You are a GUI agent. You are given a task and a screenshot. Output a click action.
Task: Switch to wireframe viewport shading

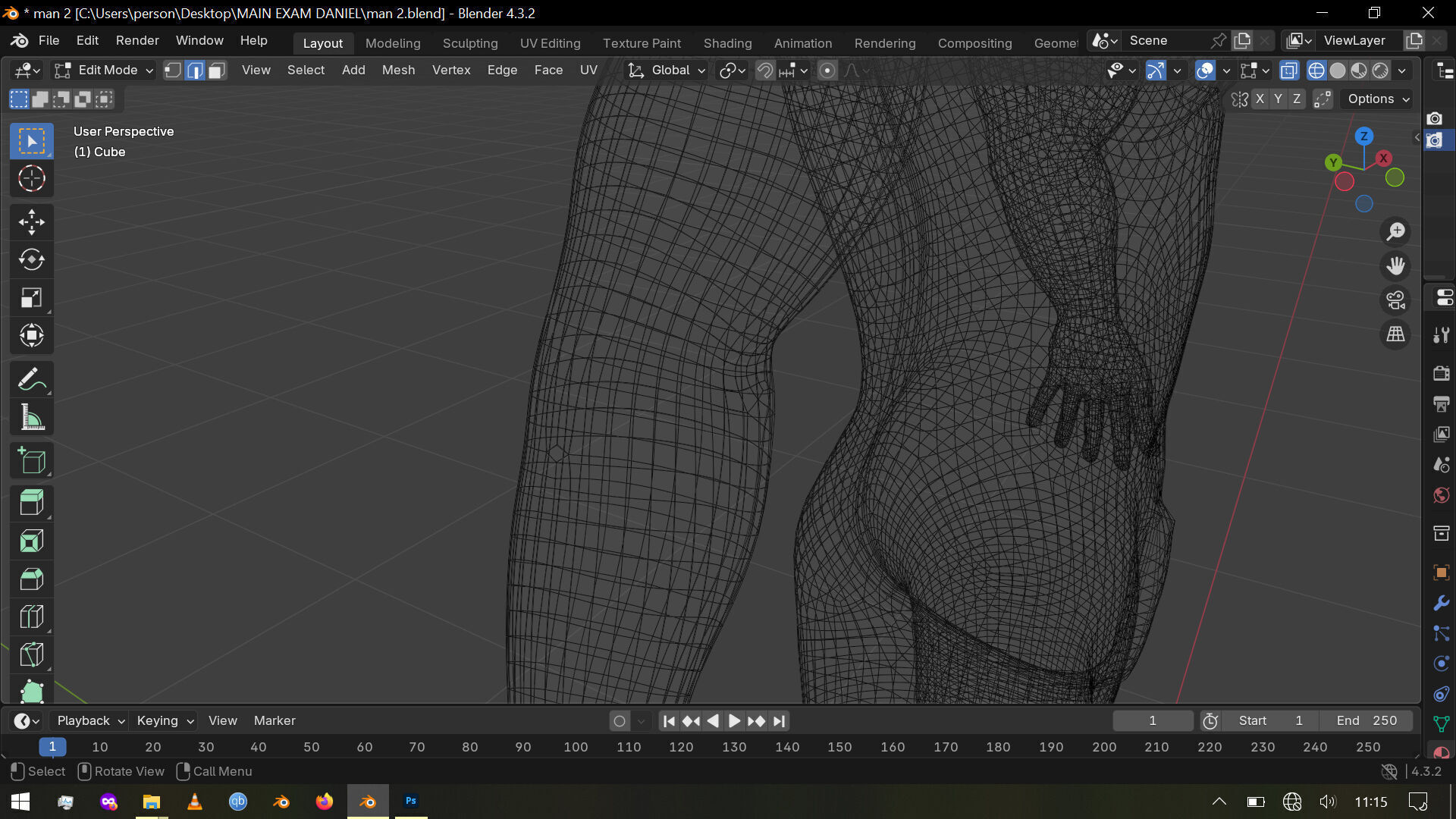point(1316,71)
